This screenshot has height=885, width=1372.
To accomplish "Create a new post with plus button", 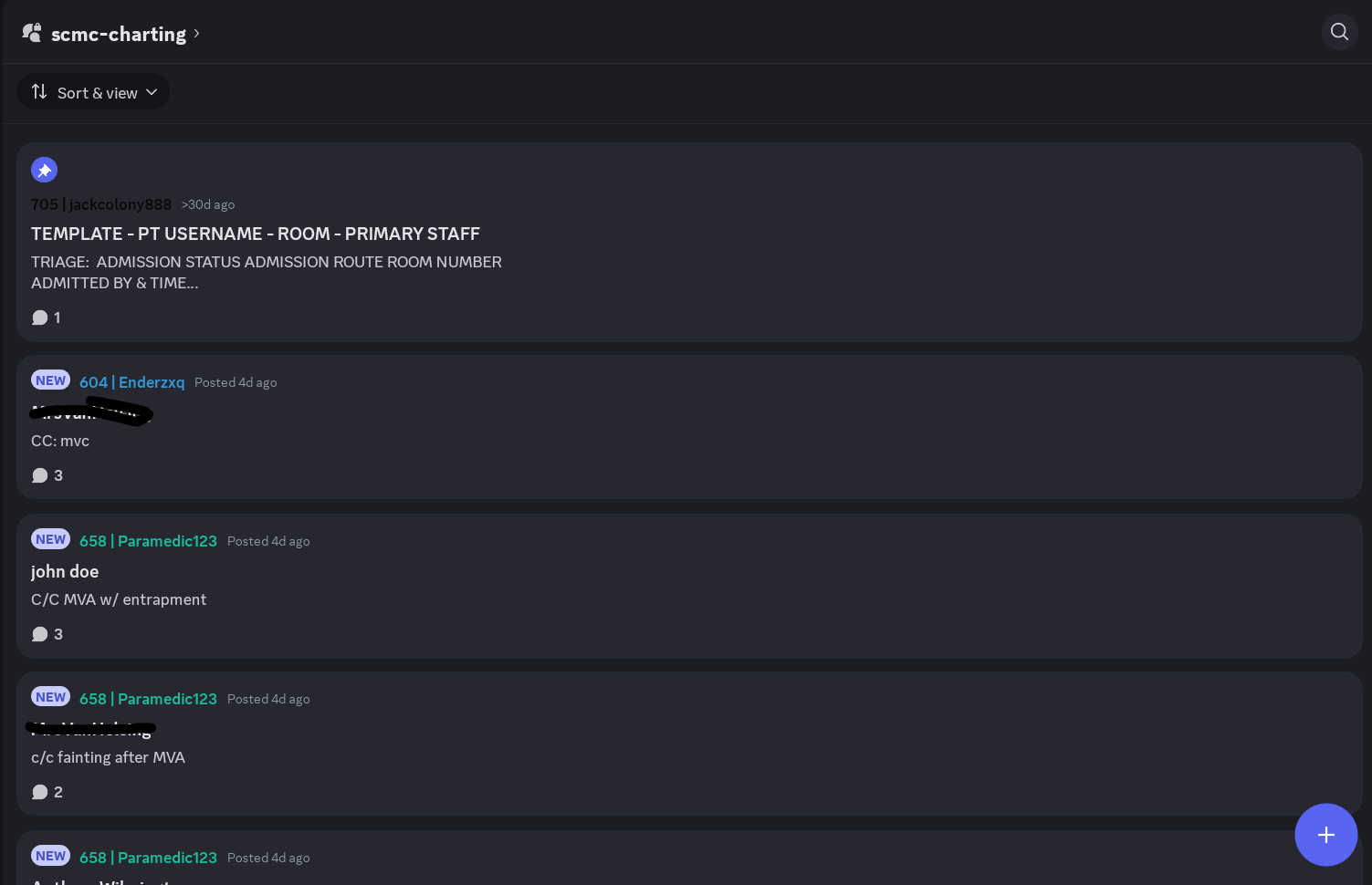I will [1325, 835].
